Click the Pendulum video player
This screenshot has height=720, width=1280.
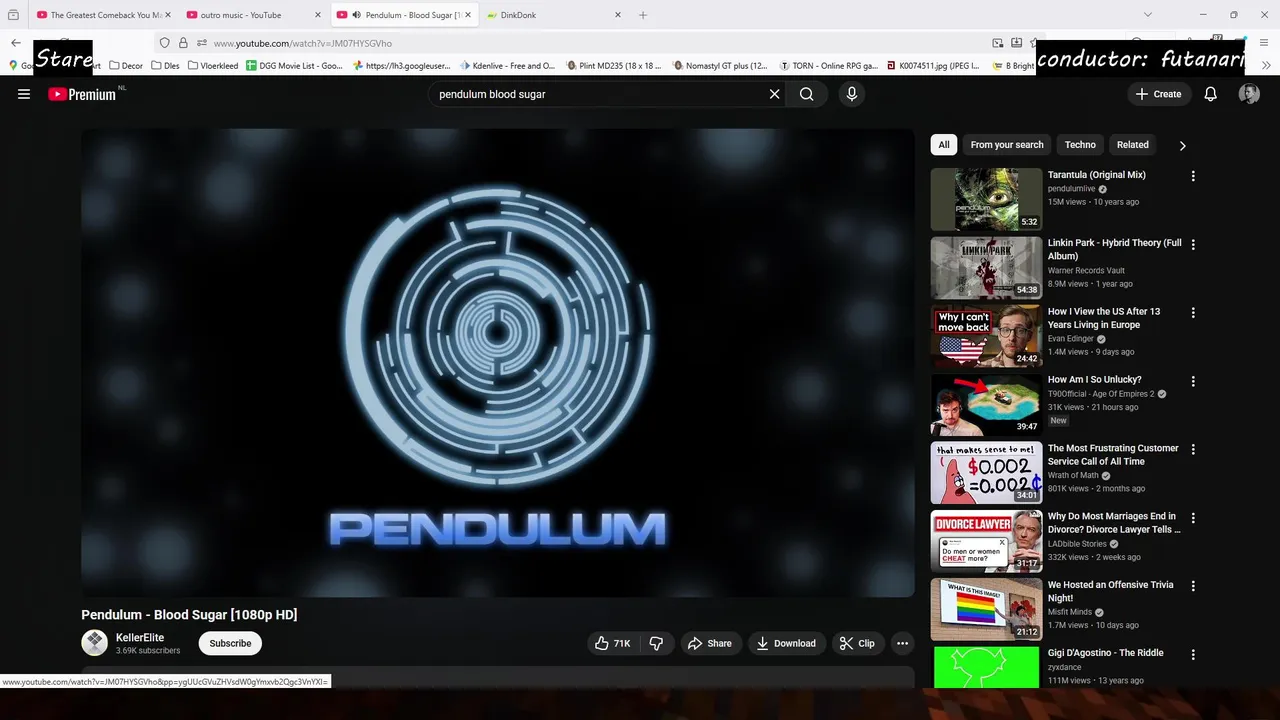[498, 363]
